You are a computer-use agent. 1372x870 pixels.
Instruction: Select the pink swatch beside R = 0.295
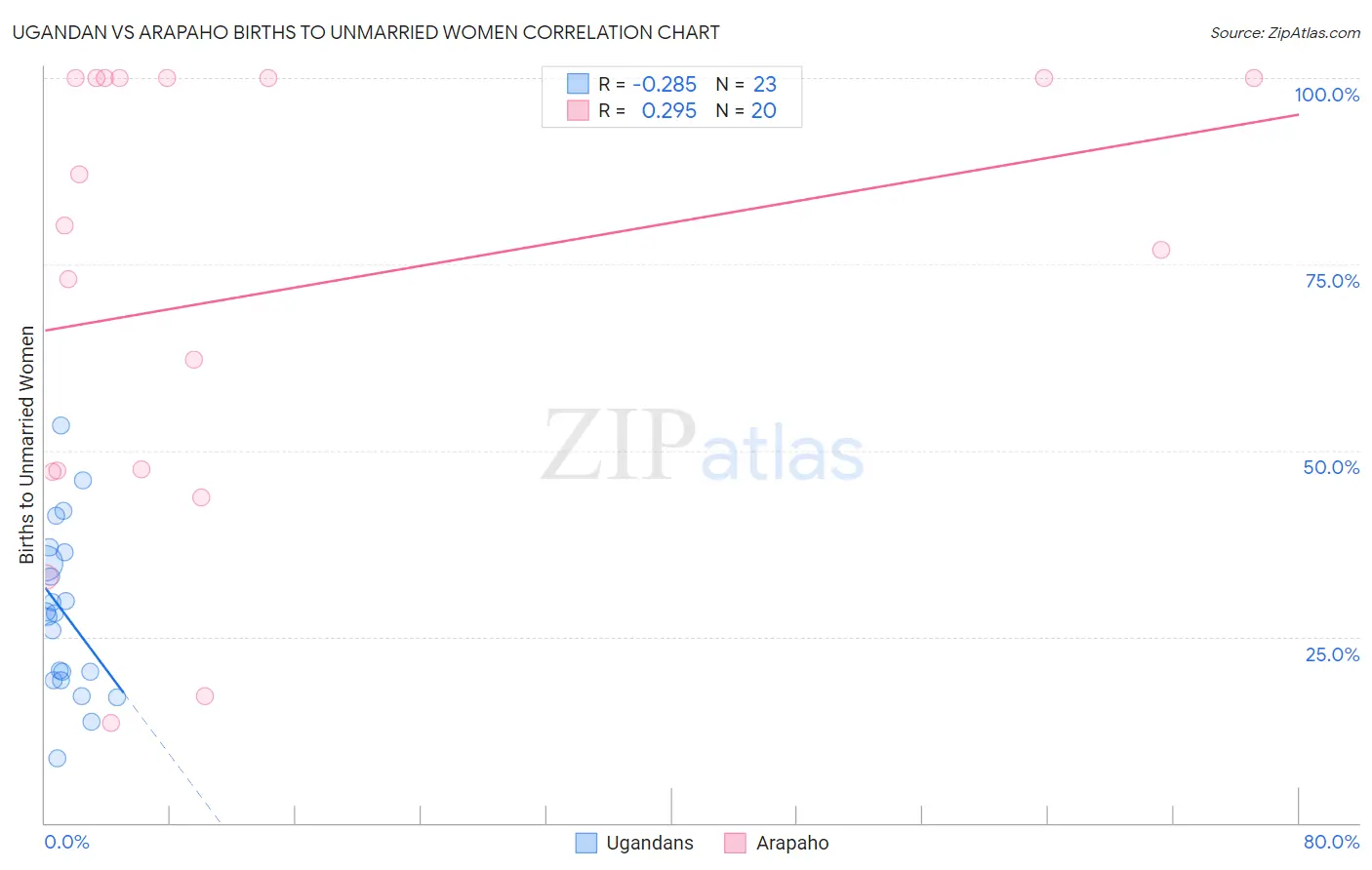tap(578, 110)
